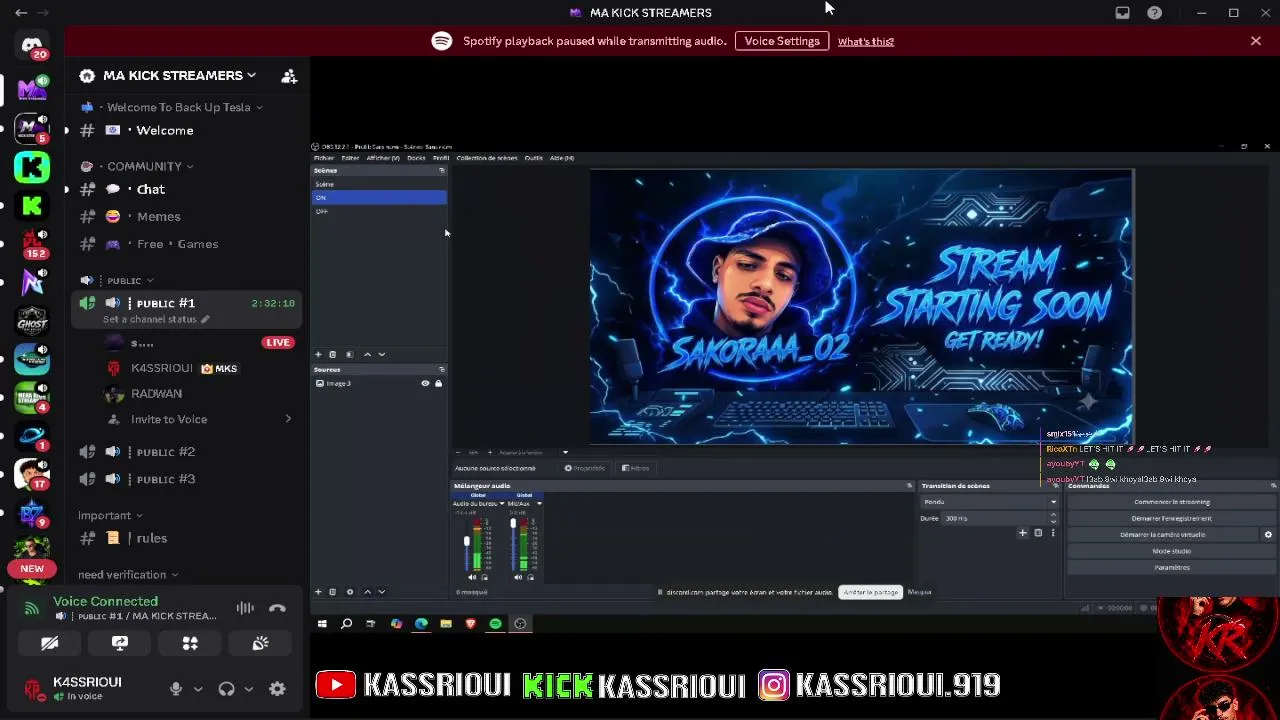Click OBS icon on the streamed taskbar

point(520,624)
